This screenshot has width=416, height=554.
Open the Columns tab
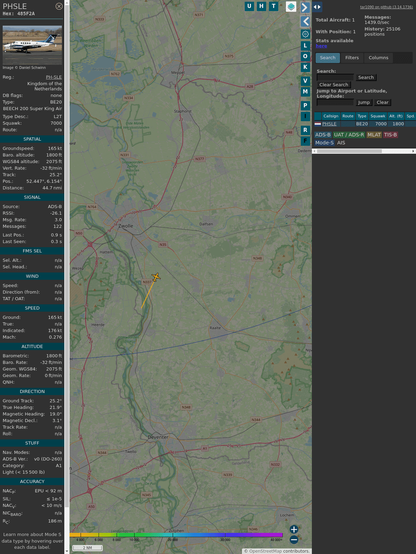click(x=378, y=58)
